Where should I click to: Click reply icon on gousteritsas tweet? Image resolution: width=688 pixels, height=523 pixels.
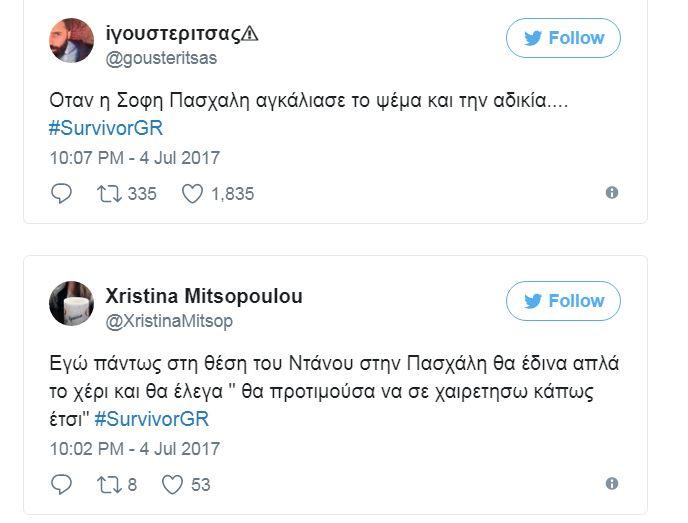pos(61,194)
